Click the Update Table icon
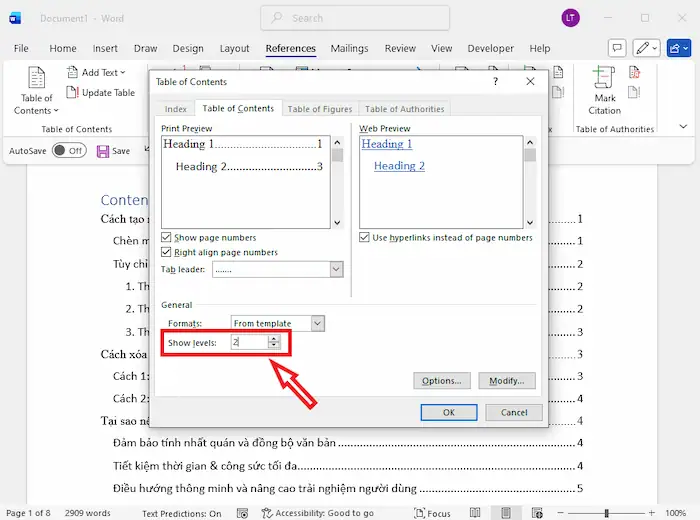700x520 pixels. coord(74,93)
